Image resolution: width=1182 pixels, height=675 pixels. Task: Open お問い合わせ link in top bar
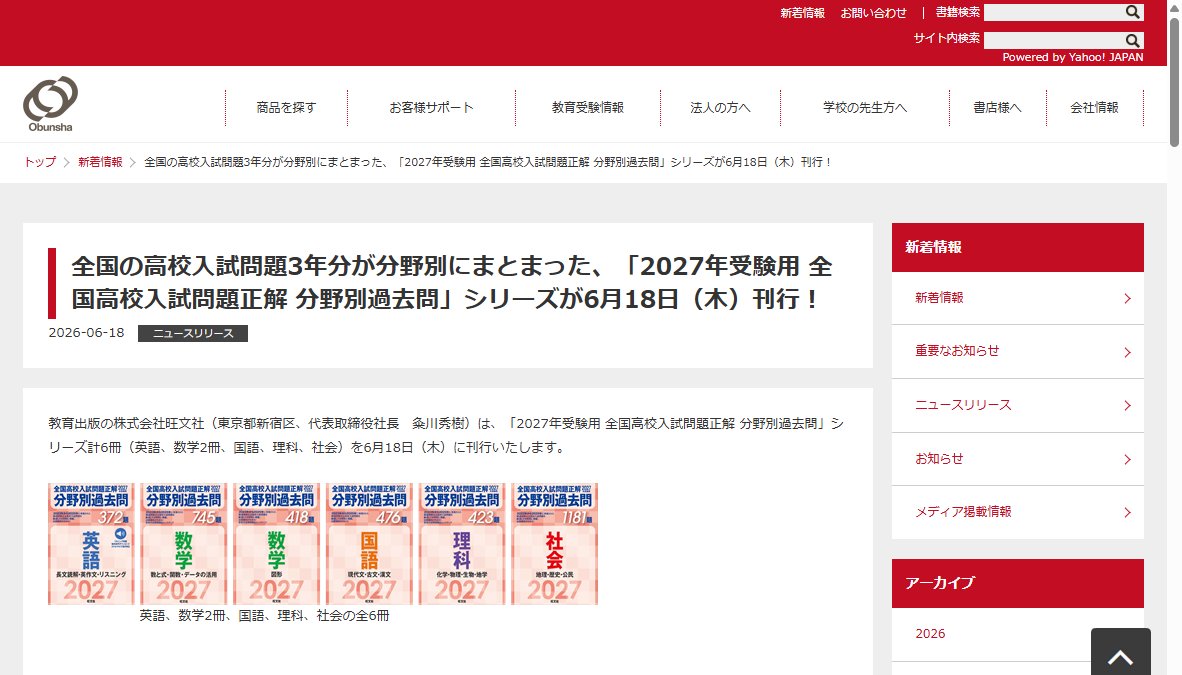click(873, 13)
